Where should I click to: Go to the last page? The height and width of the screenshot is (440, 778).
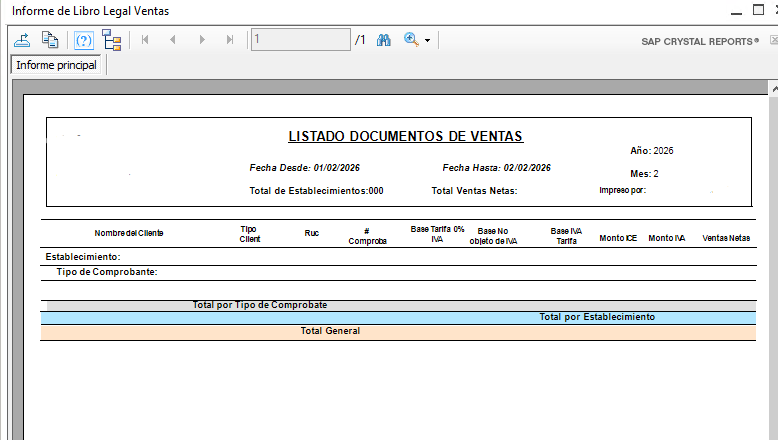[230, 40]
